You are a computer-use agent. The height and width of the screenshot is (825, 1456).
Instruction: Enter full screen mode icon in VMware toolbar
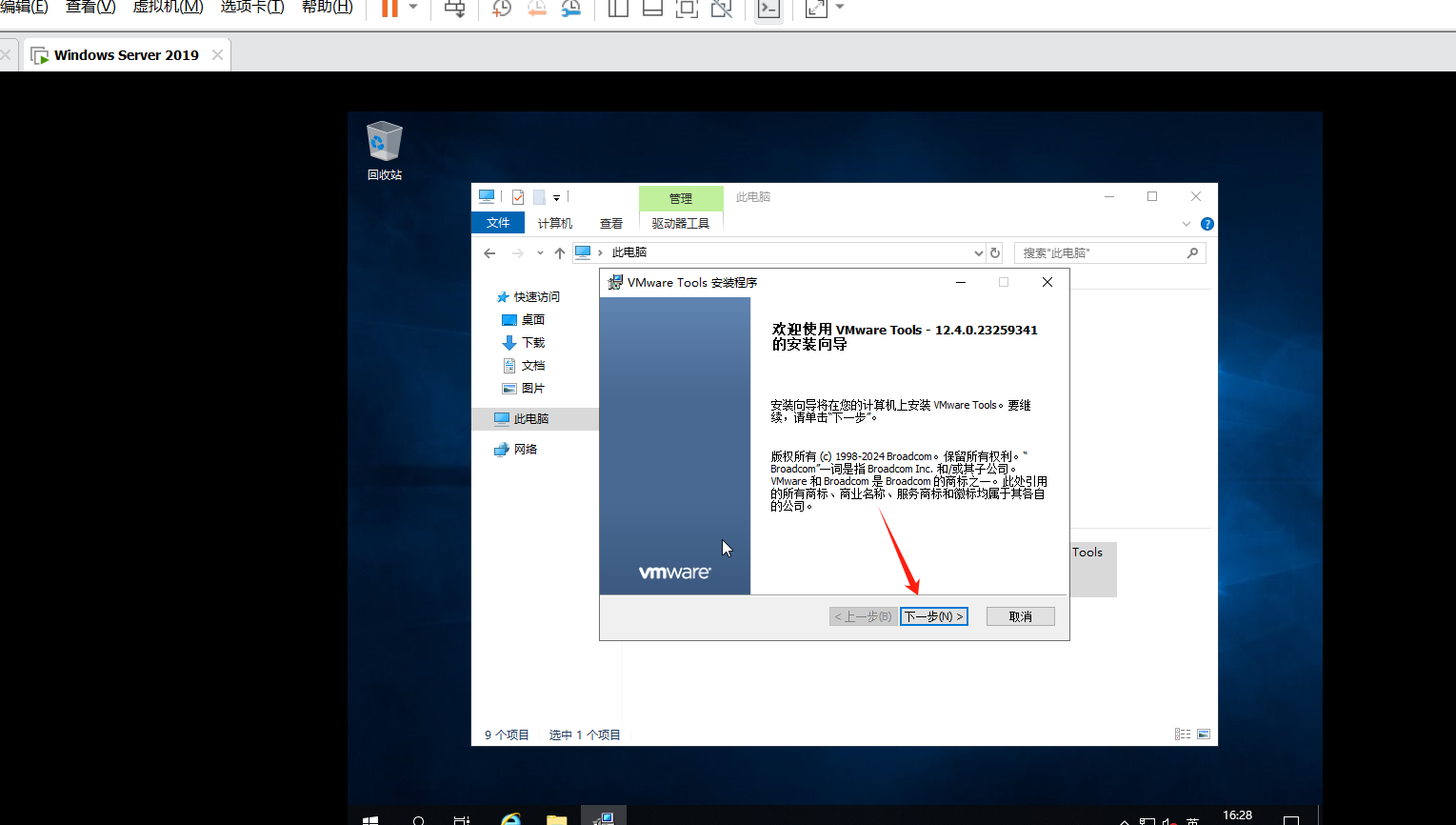pos(687,9)
